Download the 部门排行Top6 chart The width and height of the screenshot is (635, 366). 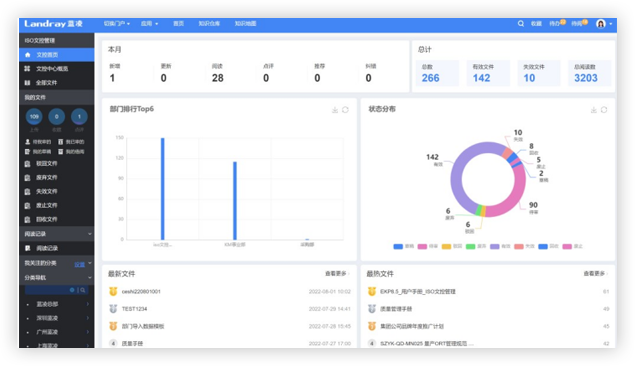click(x=335, y=110)
